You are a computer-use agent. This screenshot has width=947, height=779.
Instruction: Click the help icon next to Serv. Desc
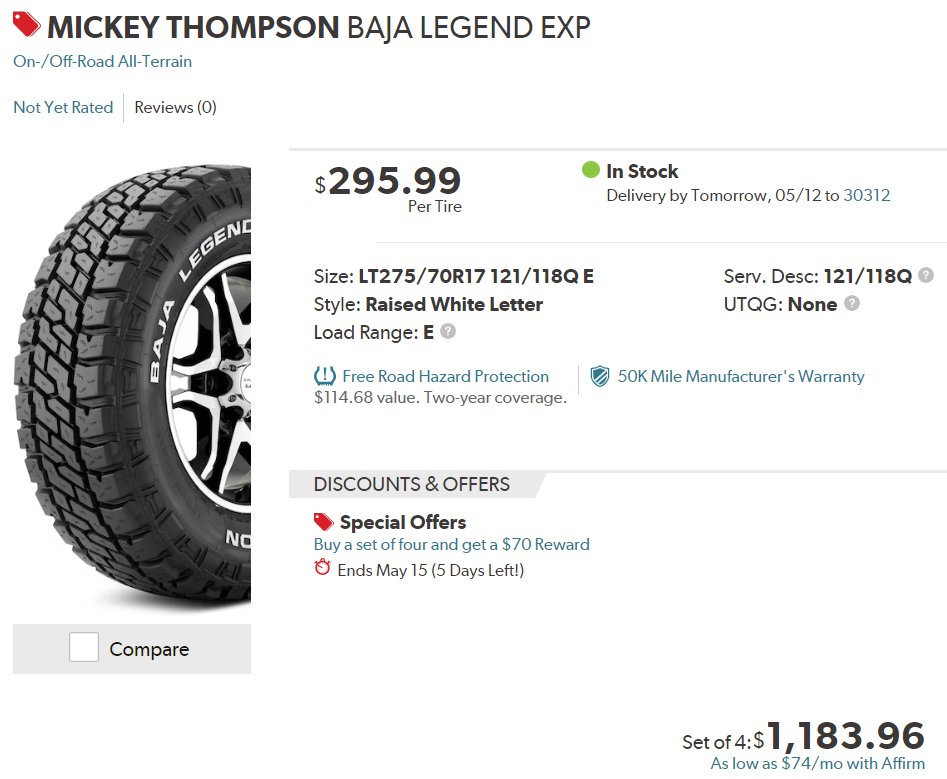point(925,275)
